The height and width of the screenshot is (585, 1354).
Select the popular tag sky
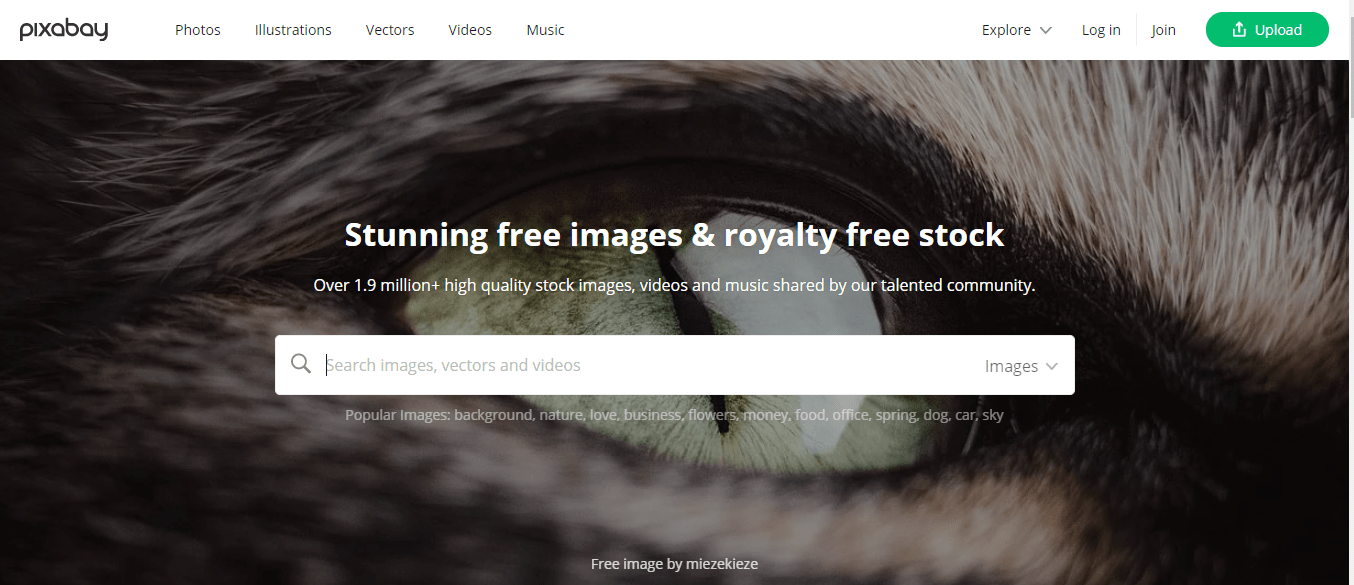coord(992,414)
